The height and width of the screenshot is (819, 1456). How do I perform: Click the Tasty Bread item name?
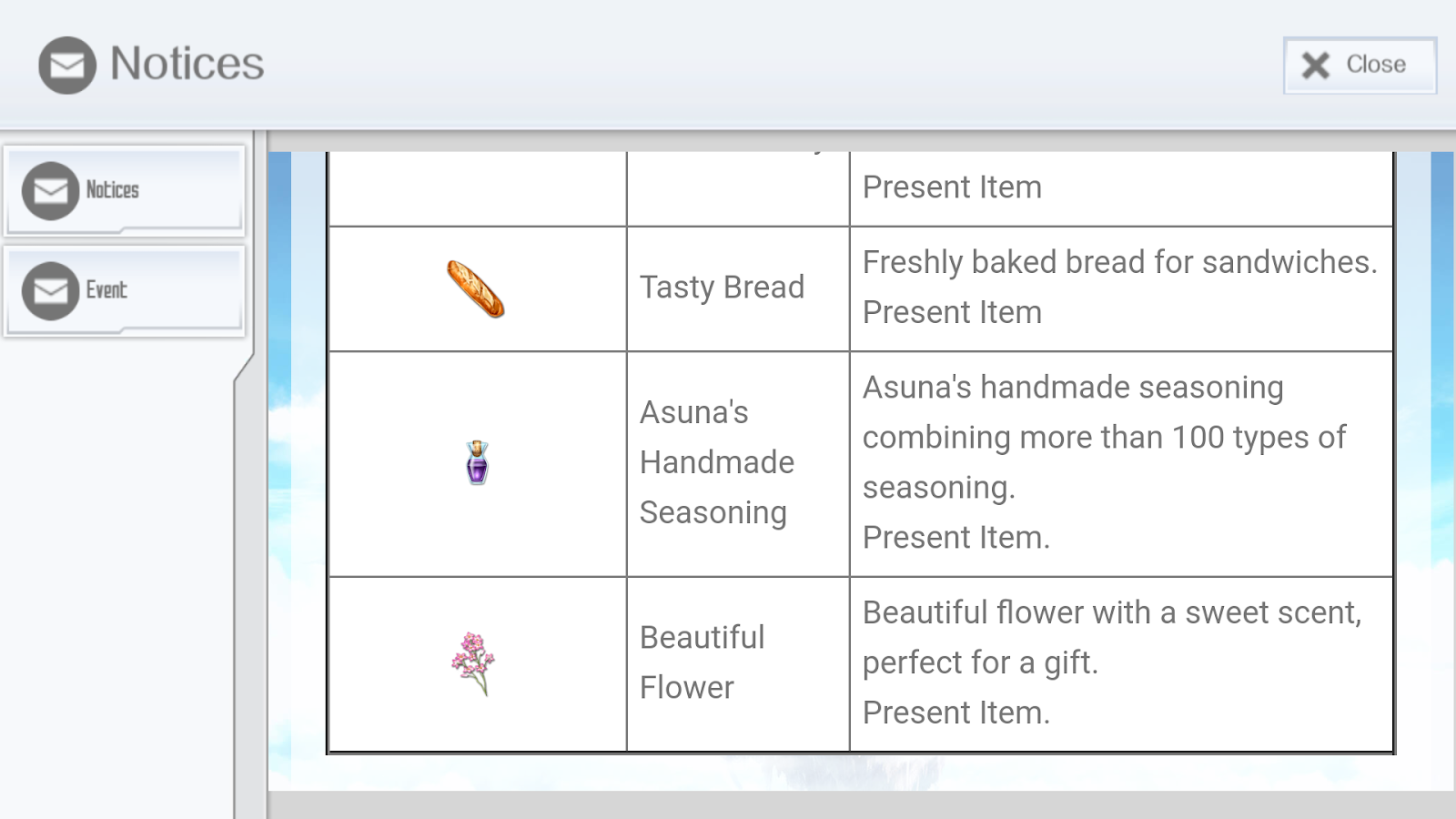[722, 288]
